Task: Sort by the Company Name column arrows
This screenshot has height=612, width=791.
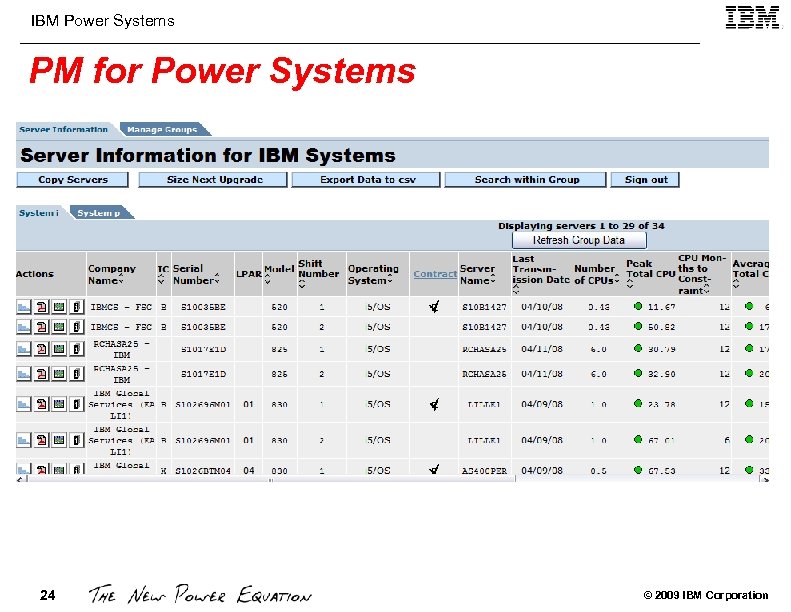Action: pos(121,281)
